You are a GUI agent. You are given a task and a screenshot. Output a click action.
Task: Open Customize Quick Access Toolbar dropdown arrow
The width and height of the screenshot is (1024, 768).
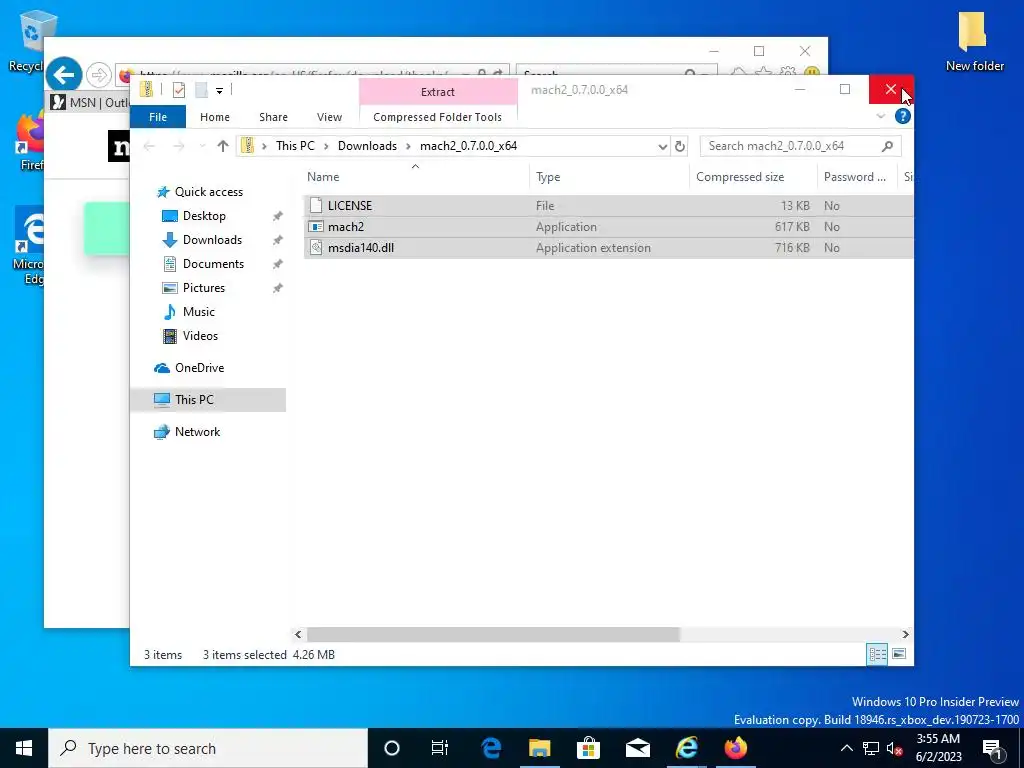coord(219,91)
